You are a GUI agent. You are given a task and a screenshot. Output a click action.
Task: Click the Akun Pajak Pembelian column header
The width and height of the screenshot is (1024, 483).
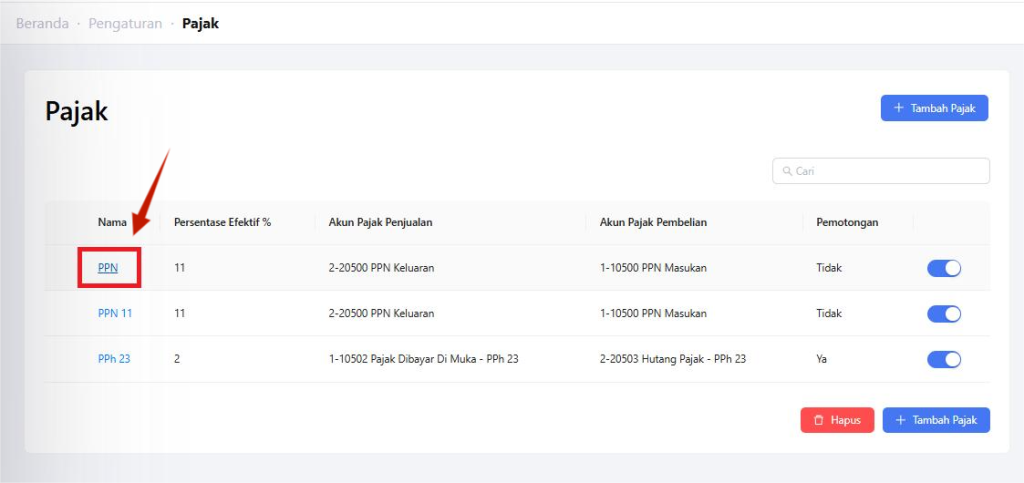coord(653,222)
